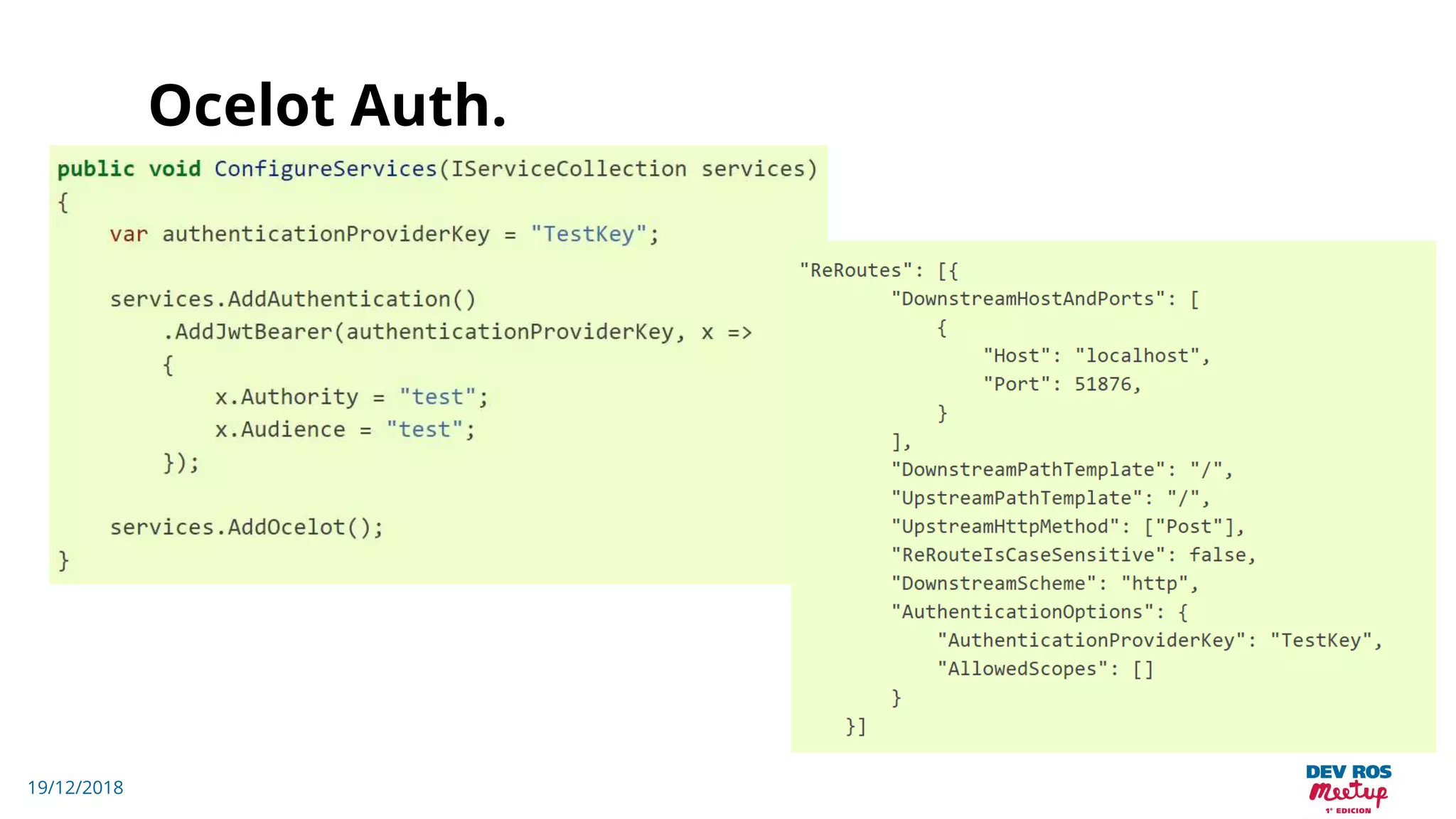Click the services.AddAuthentication() line
Screen dimensions: 1456x819
pos(292,299)
